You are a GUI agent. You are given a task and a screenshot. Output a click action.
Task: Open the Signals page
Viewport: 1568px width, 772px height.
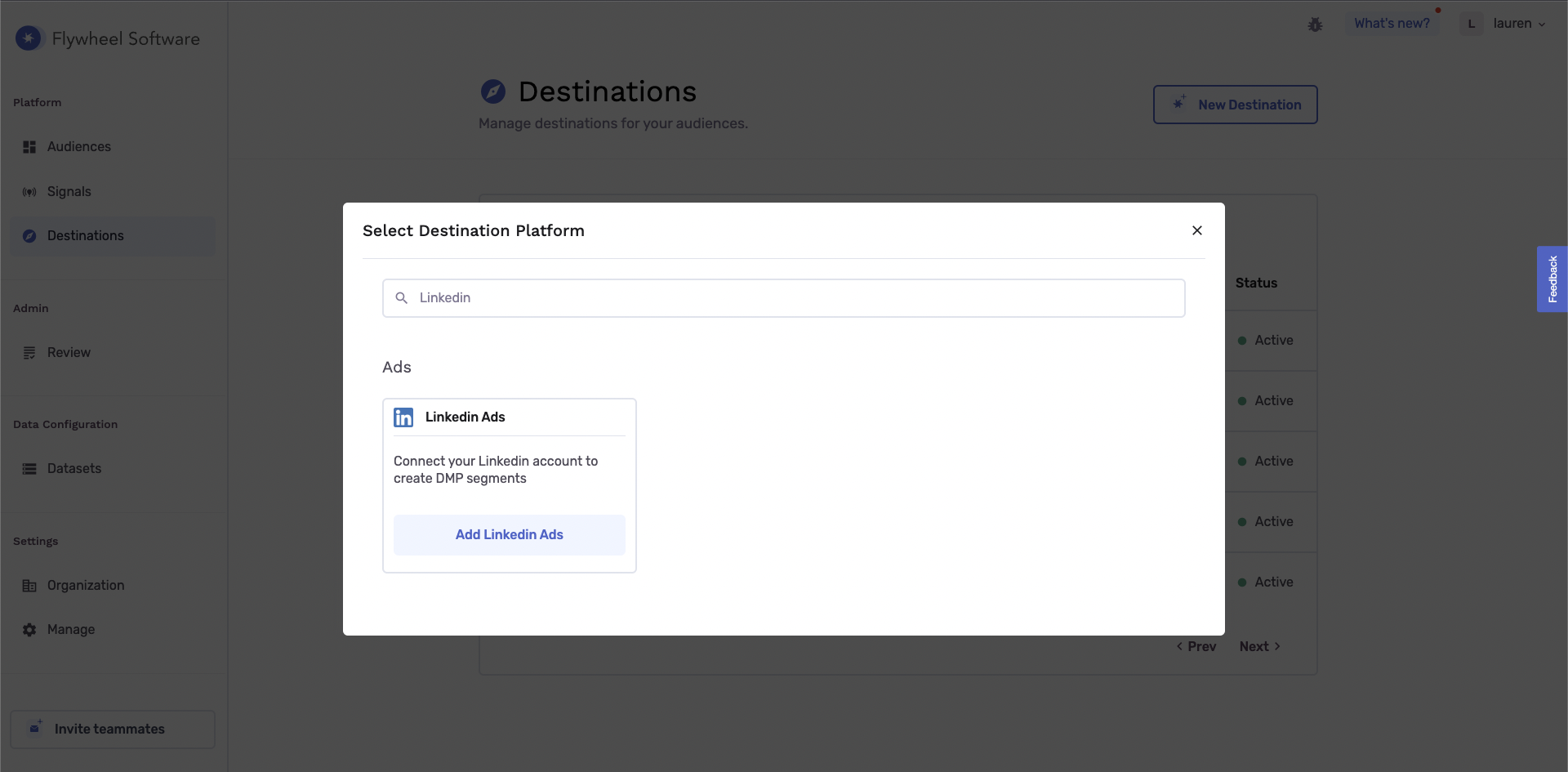coord(113,192)
